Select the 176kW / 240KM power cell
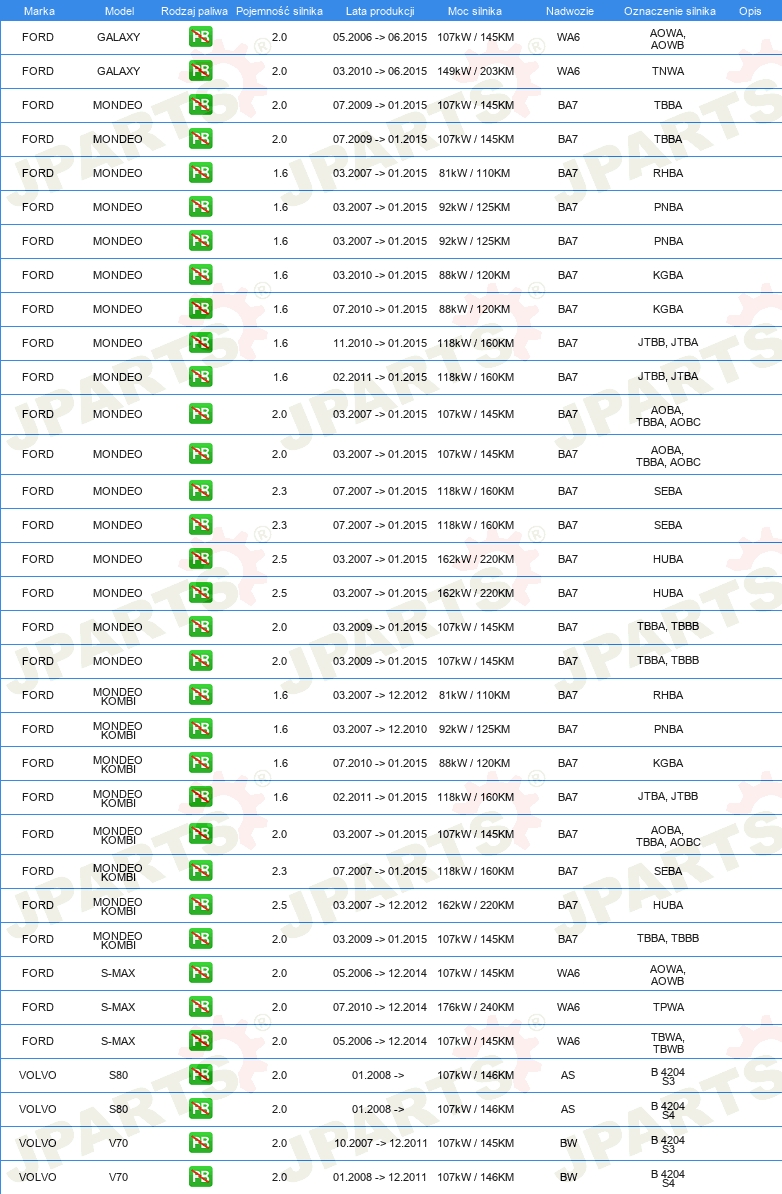 click(x=475, y=1007)
